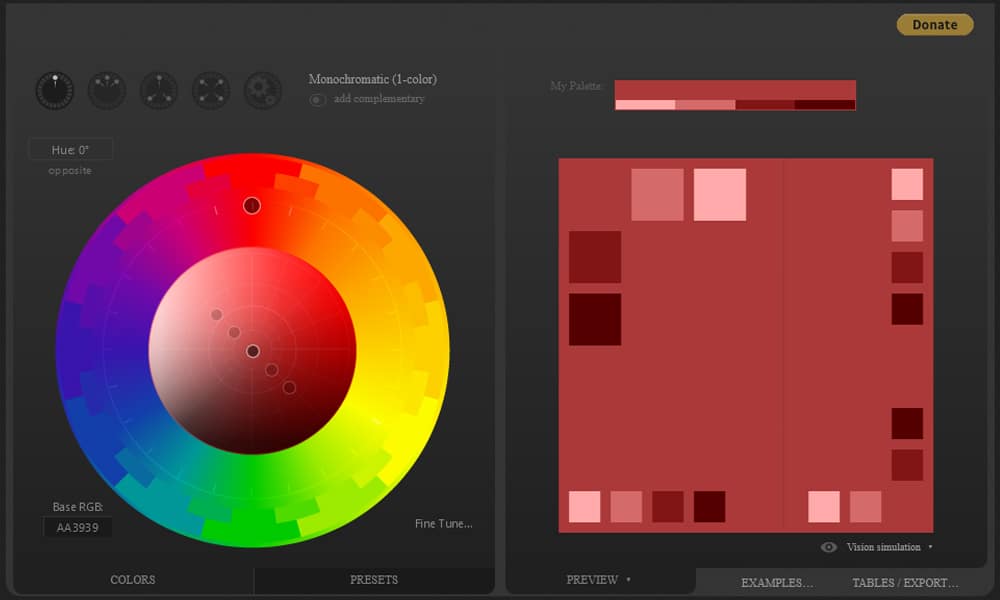Click the eye icon beside Vision simulation
Viewport: 1000px width, 600px height.
829,547
